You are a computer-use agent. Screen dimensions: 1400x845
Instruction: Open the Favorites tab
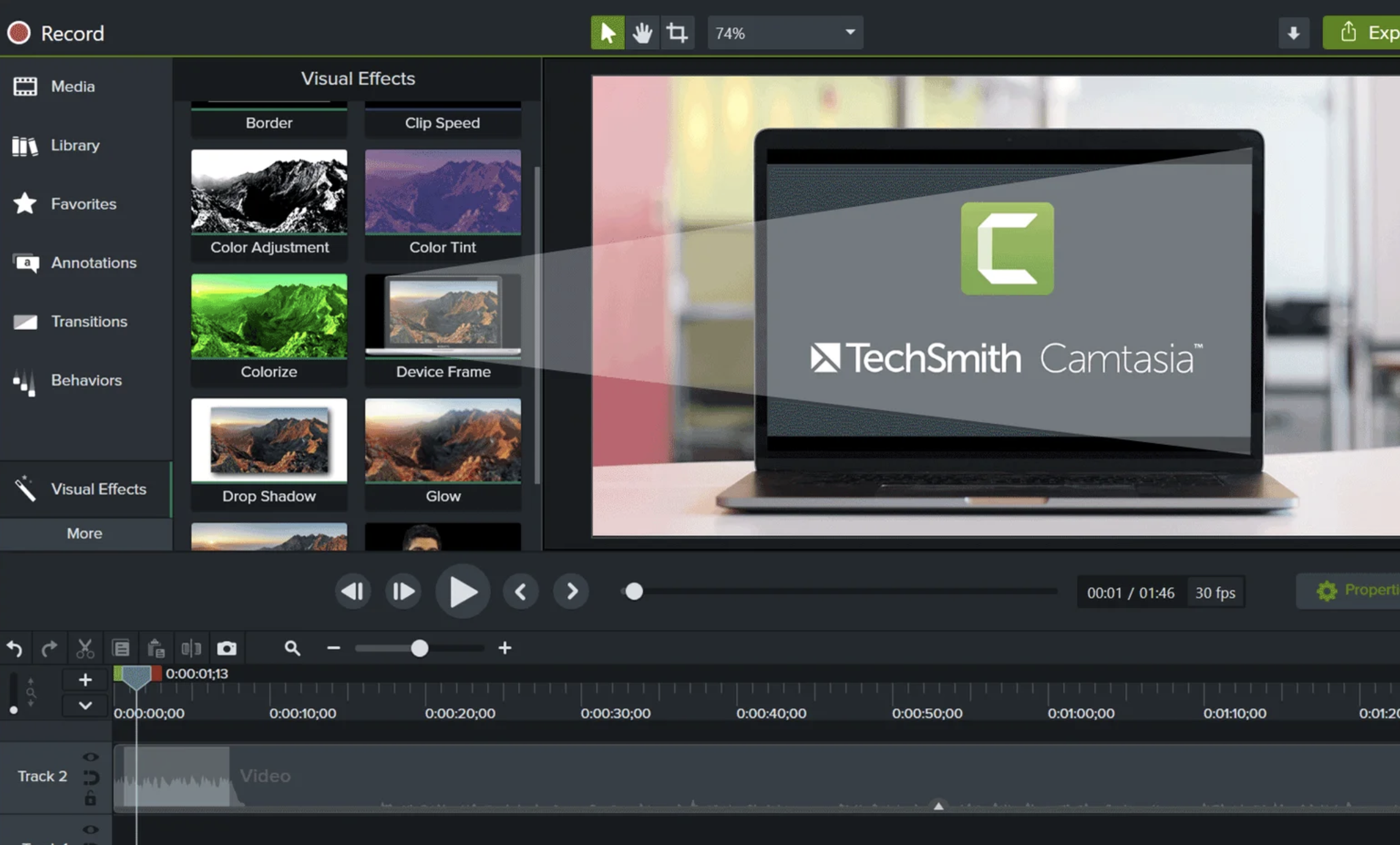click(85, 204)
